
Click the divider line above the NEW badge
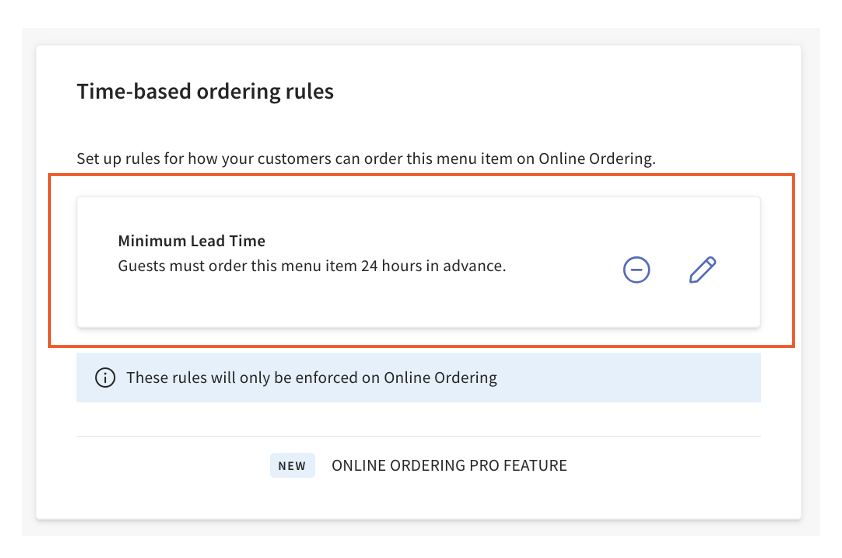click(418, 436)
